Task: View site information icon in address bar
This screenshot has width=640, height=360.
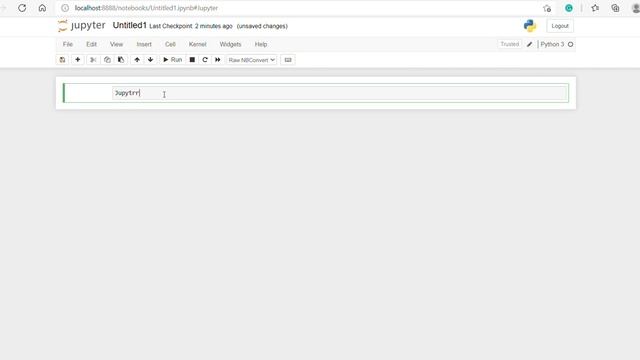Action: point(65,8)
